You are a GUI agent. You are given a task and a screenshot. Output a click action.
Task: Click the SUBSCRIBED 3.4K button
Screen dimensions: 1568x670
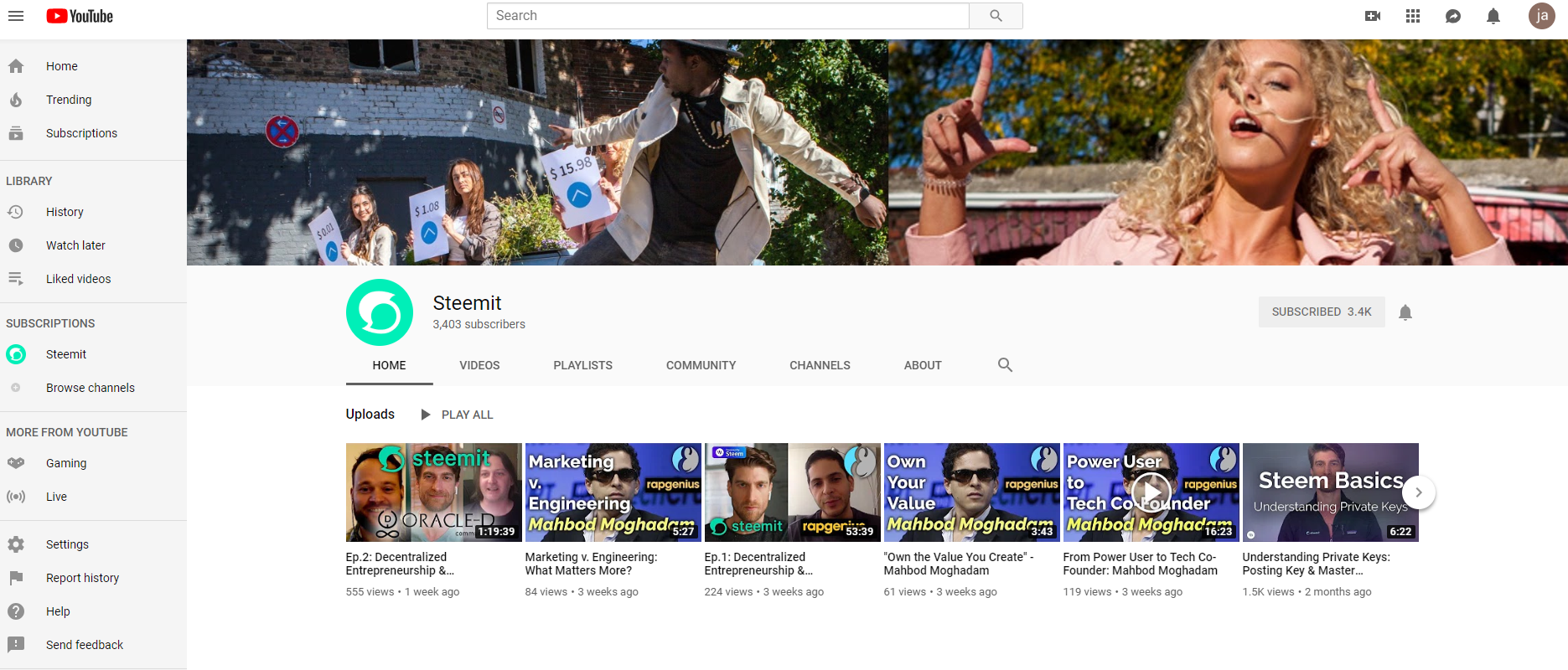pyautogui.click(x=1322, y=312)
